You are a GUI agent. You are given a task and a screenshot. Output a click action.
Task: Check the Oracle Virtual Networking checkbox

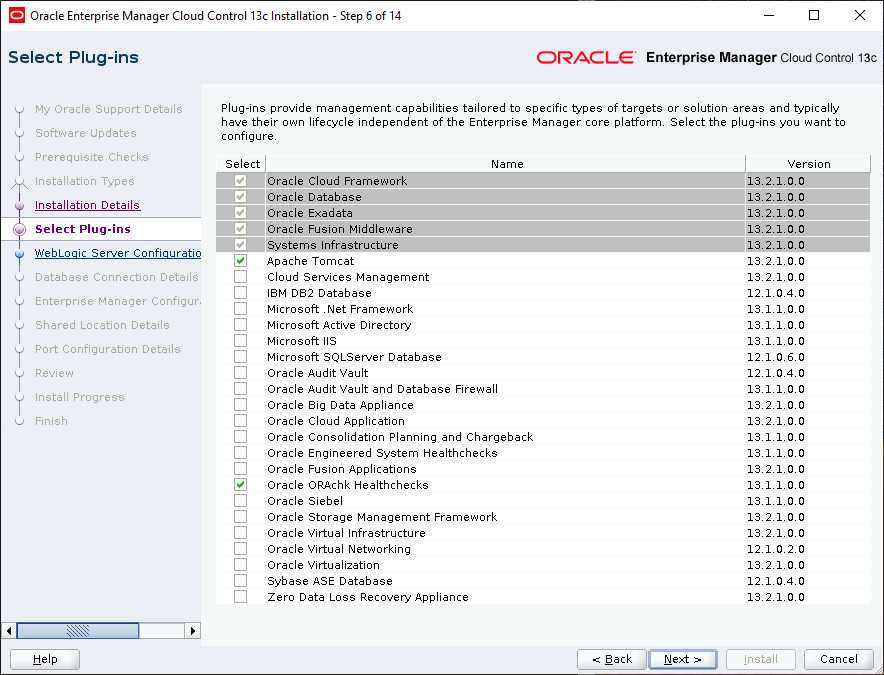click(241, 548)
